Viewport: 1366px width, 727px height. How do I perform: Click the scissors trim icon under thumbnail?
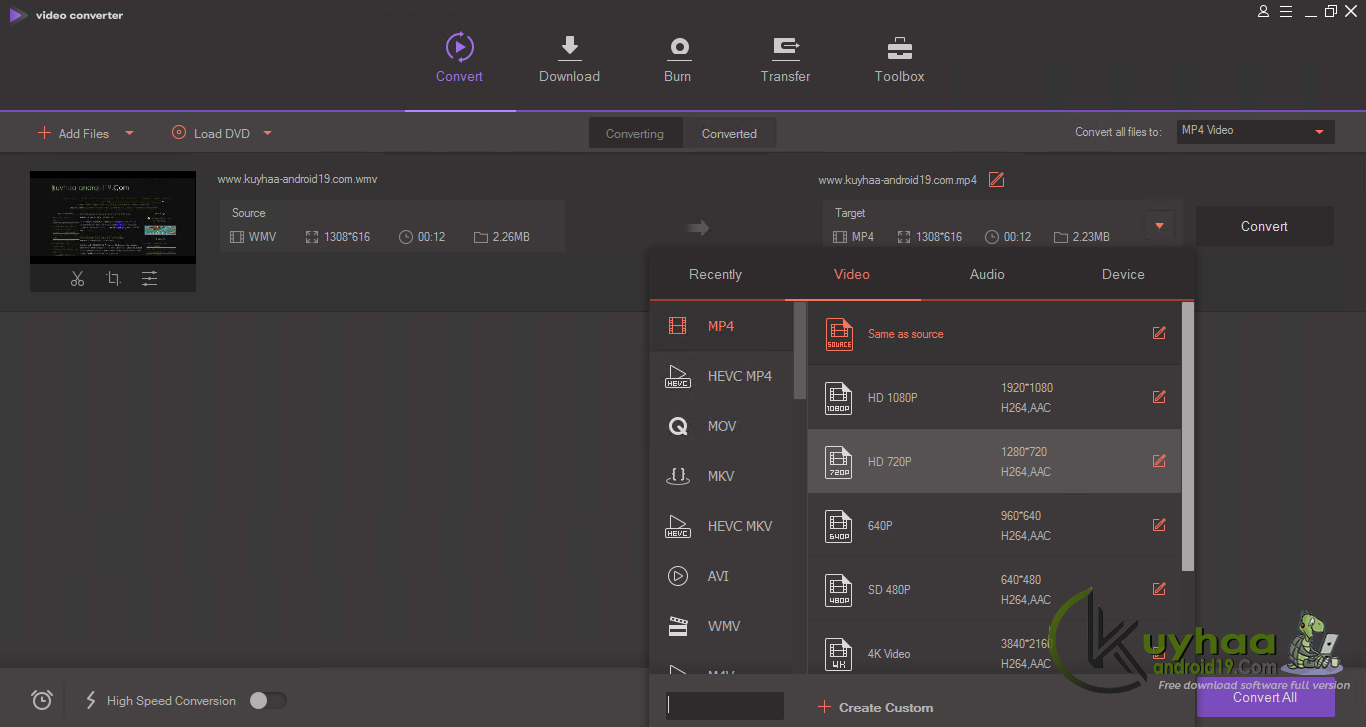pyautogui.click(x=77, y=279)
